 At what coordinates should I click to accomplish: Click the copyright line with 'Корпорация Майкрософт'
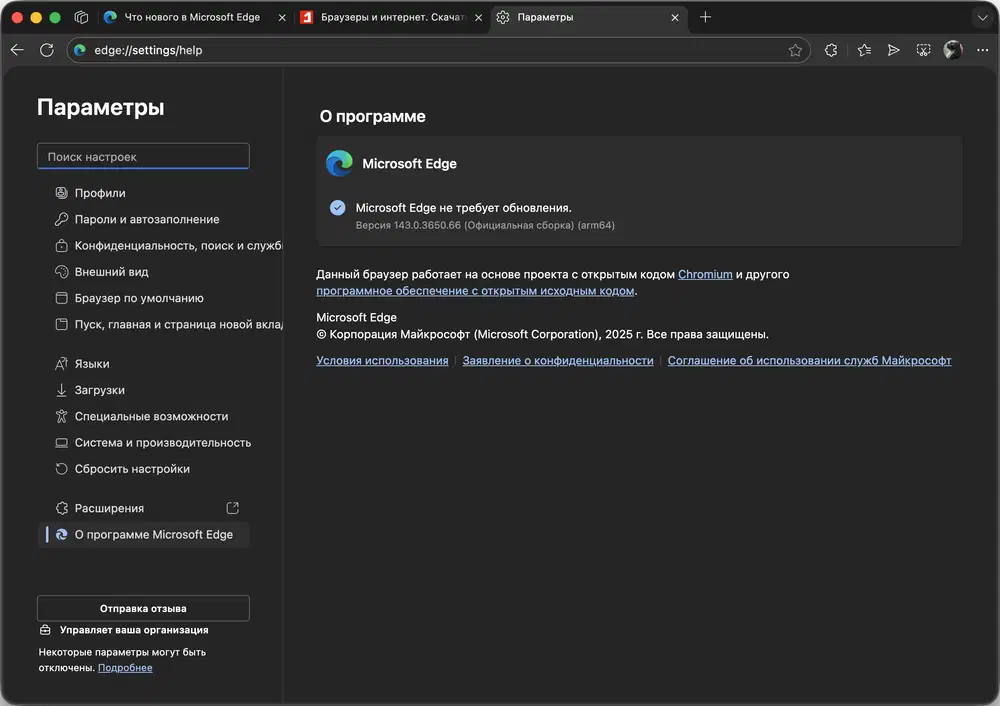(542, 334)
